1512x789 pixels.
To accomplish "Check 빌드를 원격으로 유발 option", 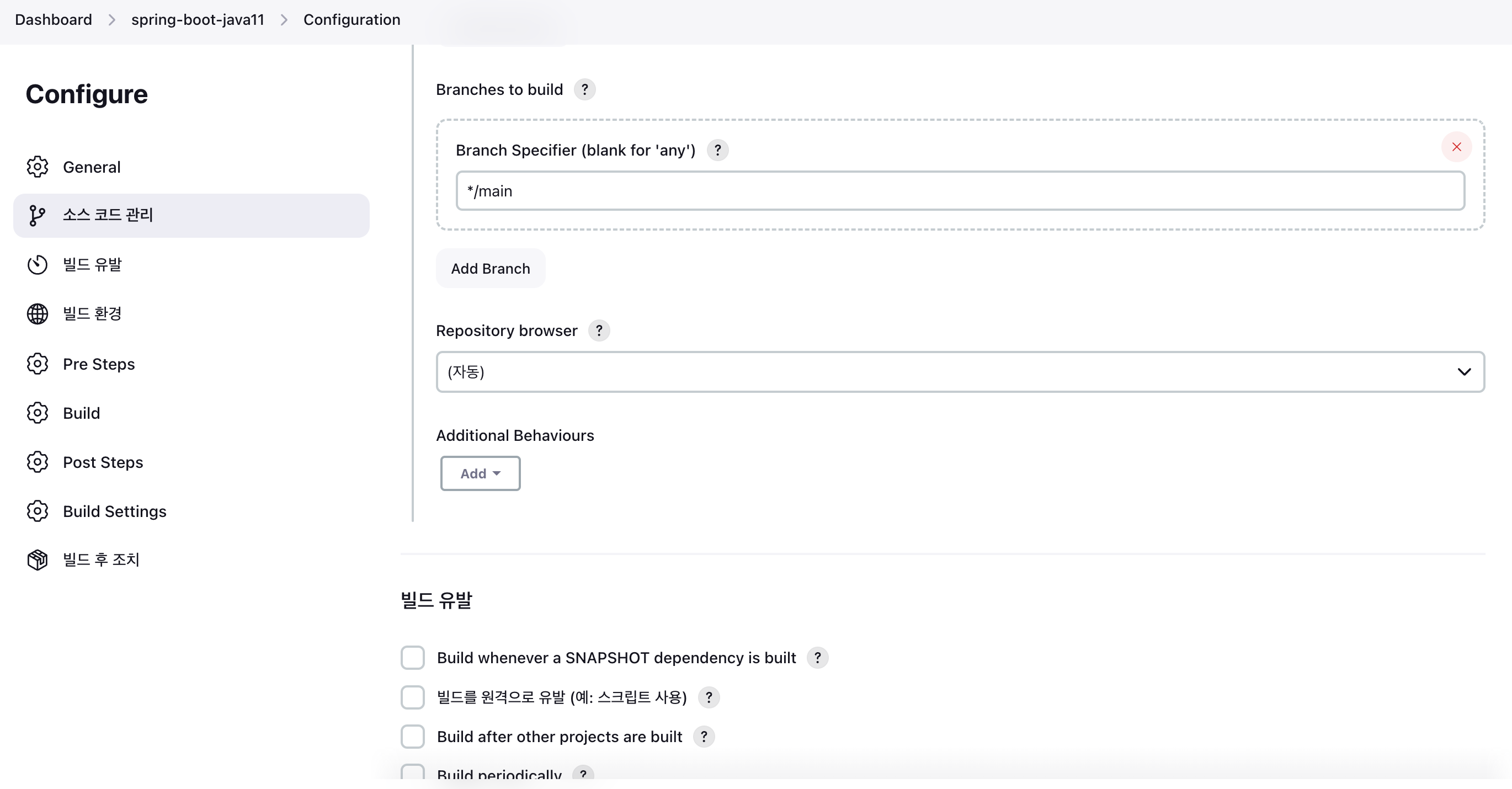I will [x=413, y=697].
